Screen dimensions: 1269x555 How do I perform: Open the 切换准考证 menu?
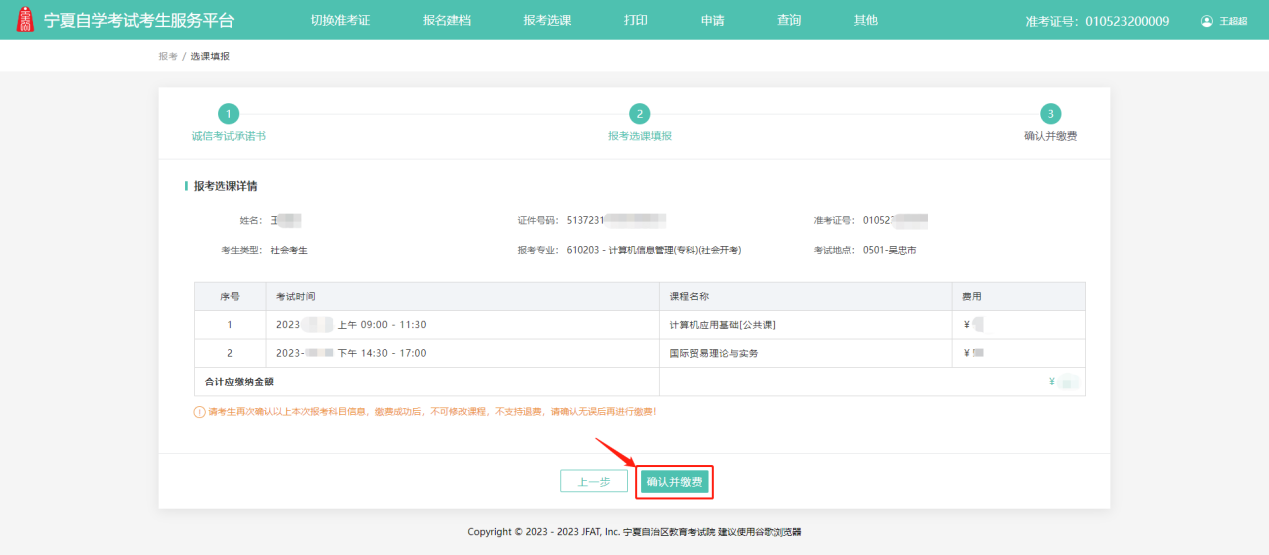pos(340,20)
